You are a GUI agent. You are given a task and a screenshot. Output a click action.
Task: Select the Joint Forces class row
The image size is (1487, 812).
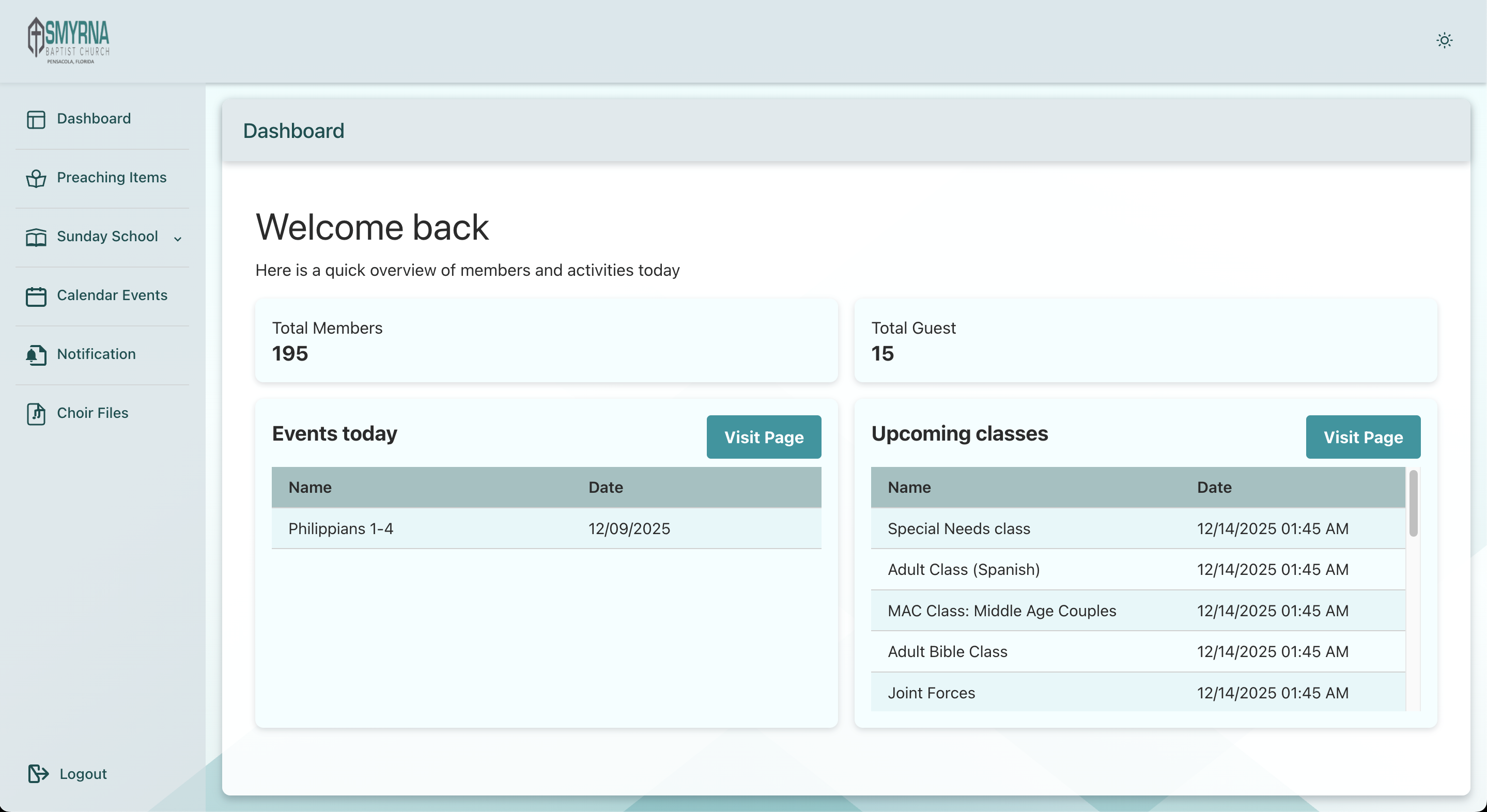[1138, 692]
